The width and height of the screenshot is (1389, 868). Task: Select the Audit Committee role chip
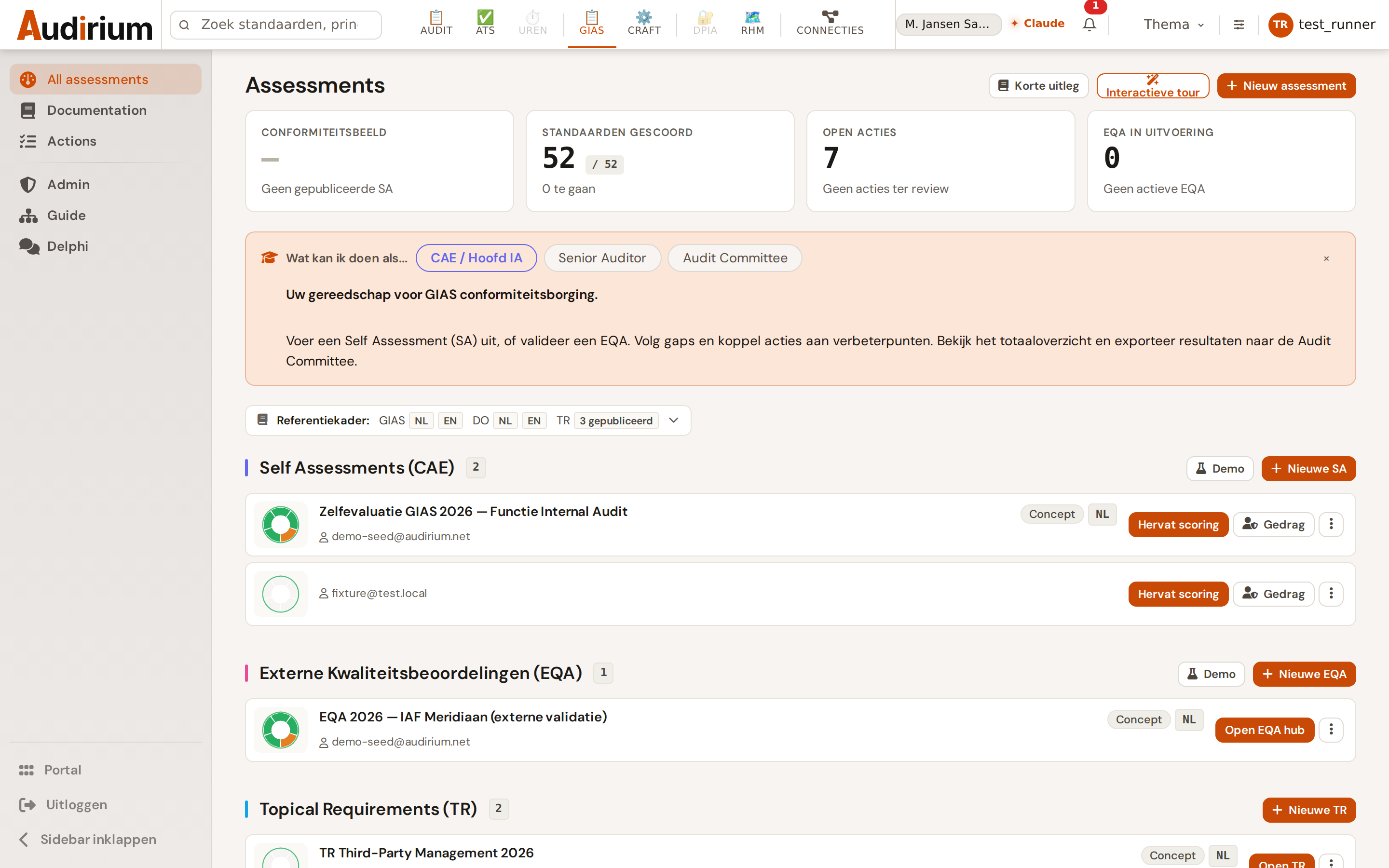pos(735,258)
